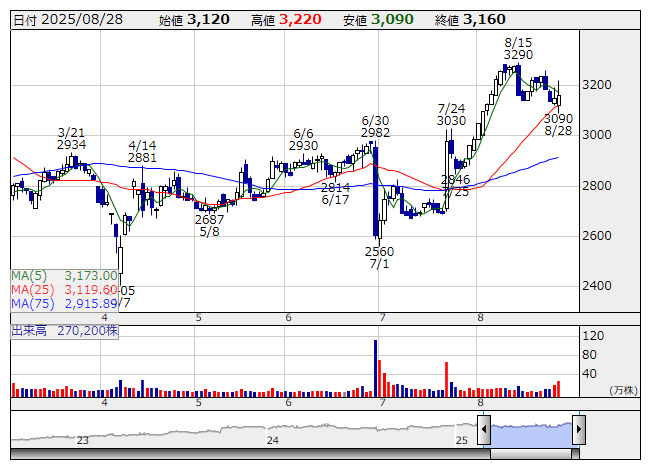
Task: Click the 高値 3,220 high price
Action: tap(286, 20)
